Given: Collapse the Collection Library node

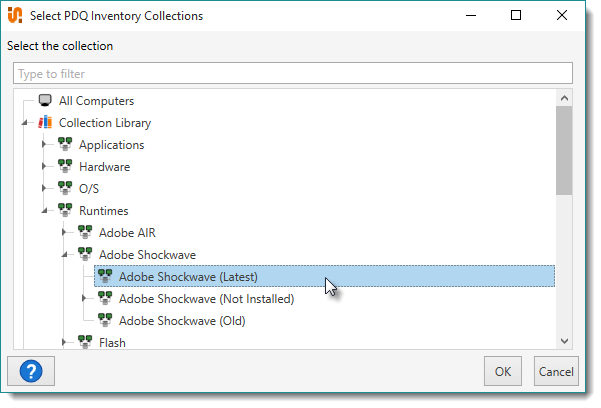Looking at the screenshot, I should [24, 123].
